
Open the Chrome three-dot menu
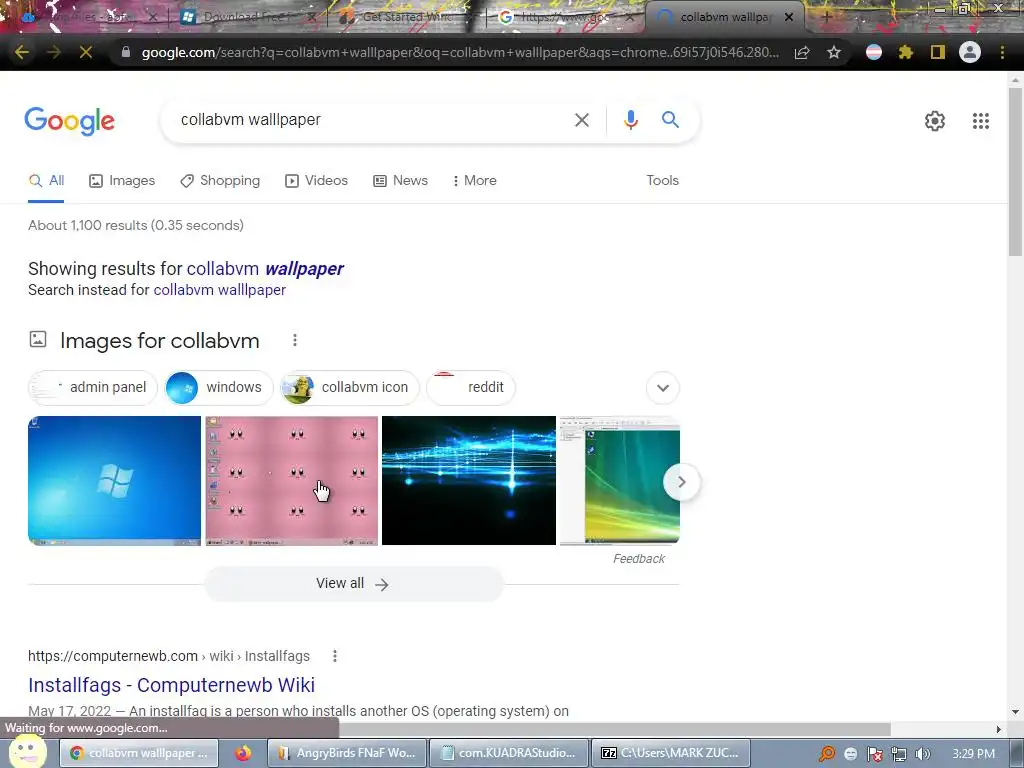[x=1002, y=52]
